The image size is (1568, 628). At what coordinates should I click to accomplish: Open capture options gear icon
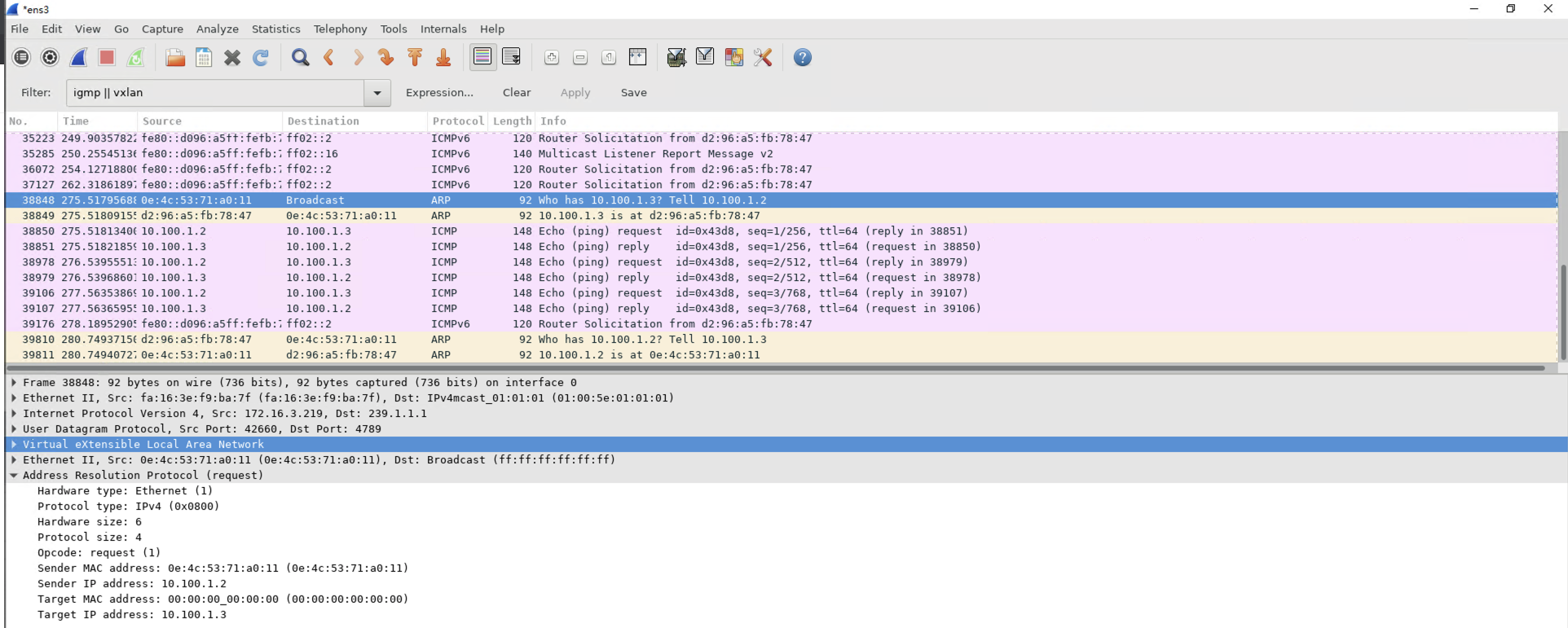51,57
